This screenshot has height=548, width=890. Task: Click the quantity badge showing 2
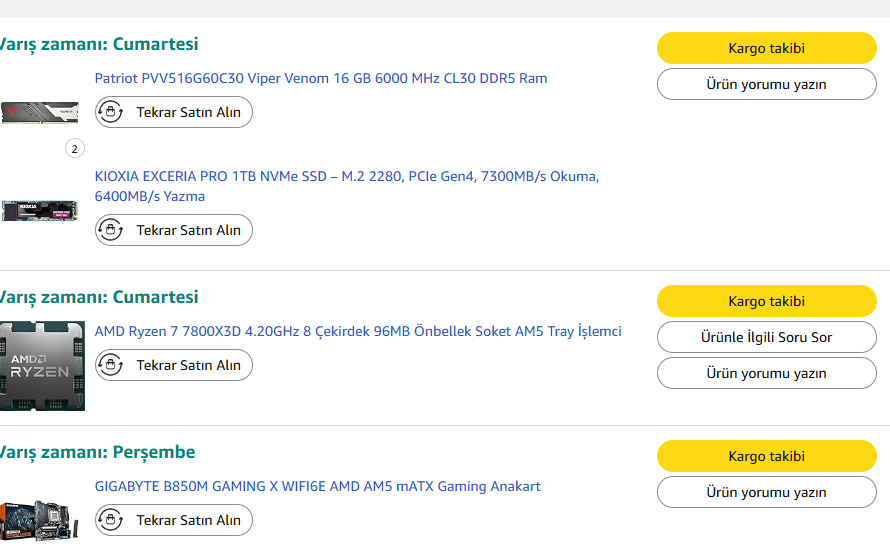(74, 149)
